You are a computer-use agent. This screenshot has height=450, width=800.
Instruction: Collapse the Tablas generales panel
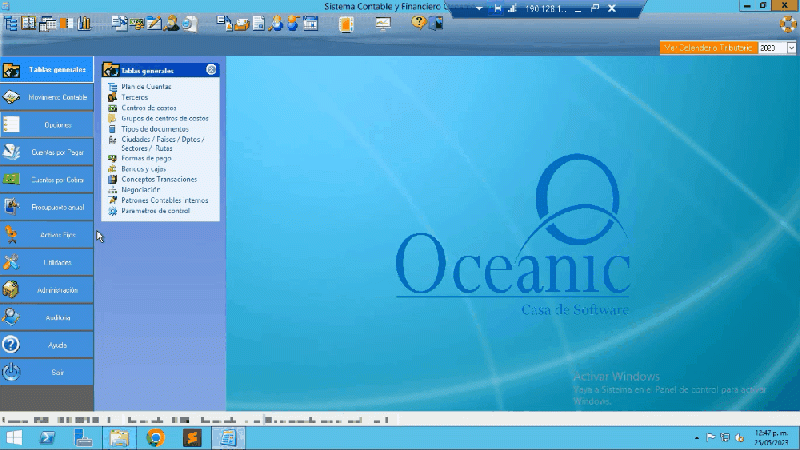[x=211, y=70]
